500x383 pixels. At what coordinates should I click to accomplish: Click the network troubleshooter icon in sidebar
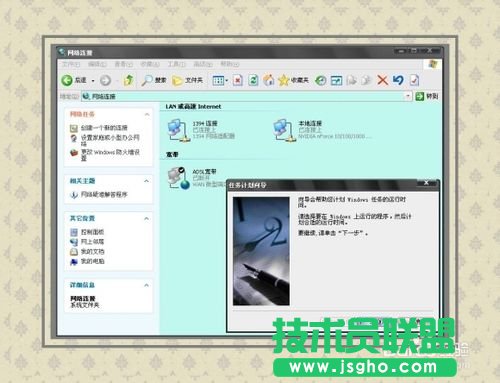click(x=74, y=195)
